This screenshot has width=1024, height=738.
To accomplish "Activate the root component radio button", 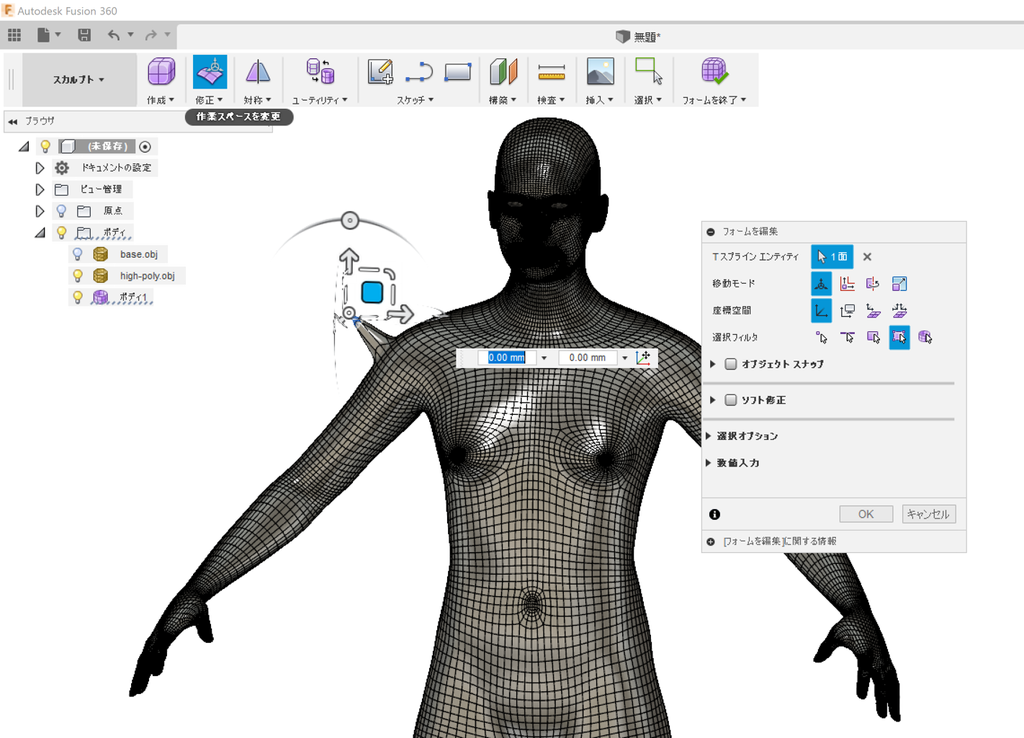I will click(145, 147).
